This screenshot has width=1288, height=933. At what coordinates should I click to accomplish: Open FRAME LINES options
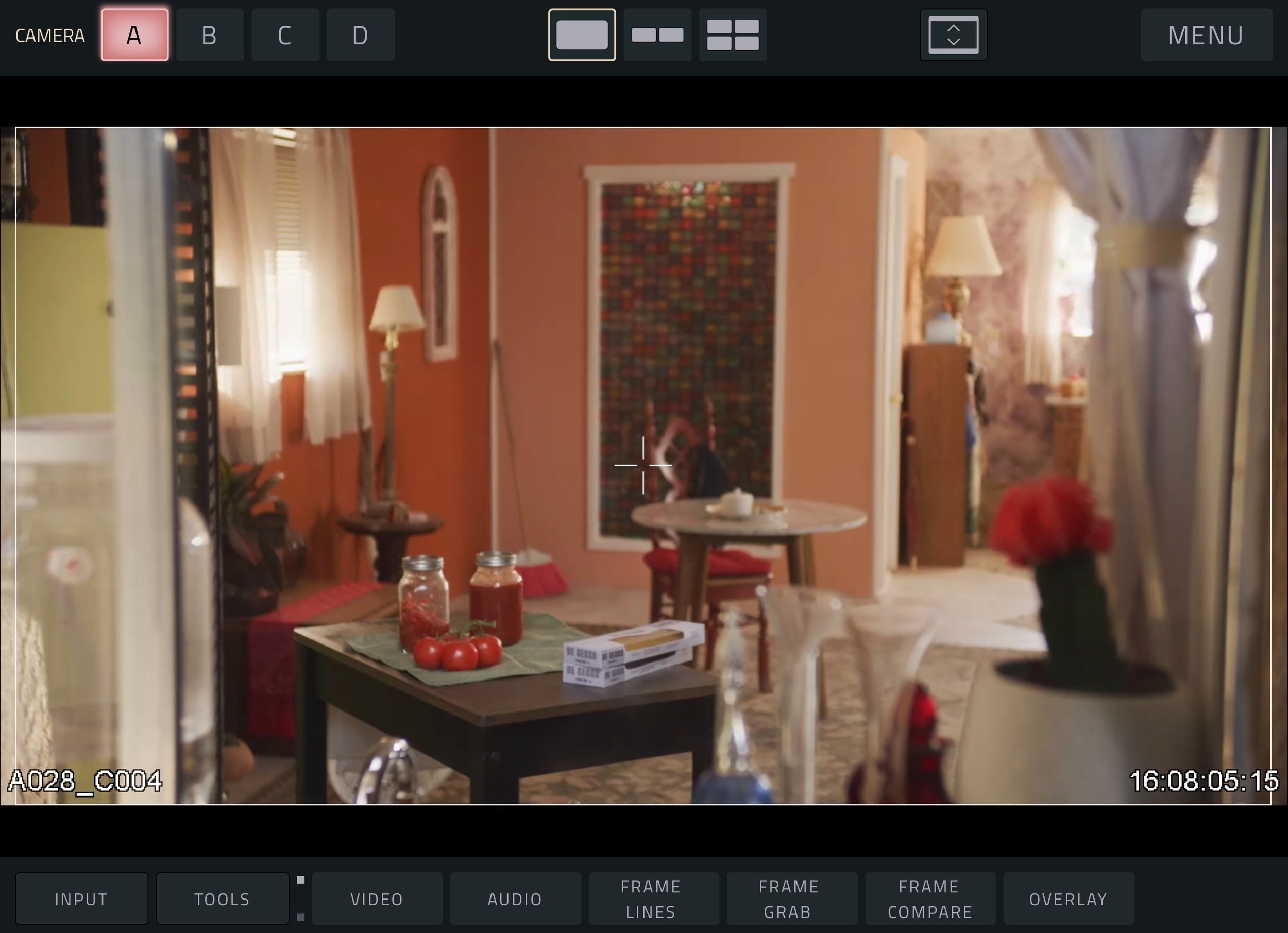653,899
